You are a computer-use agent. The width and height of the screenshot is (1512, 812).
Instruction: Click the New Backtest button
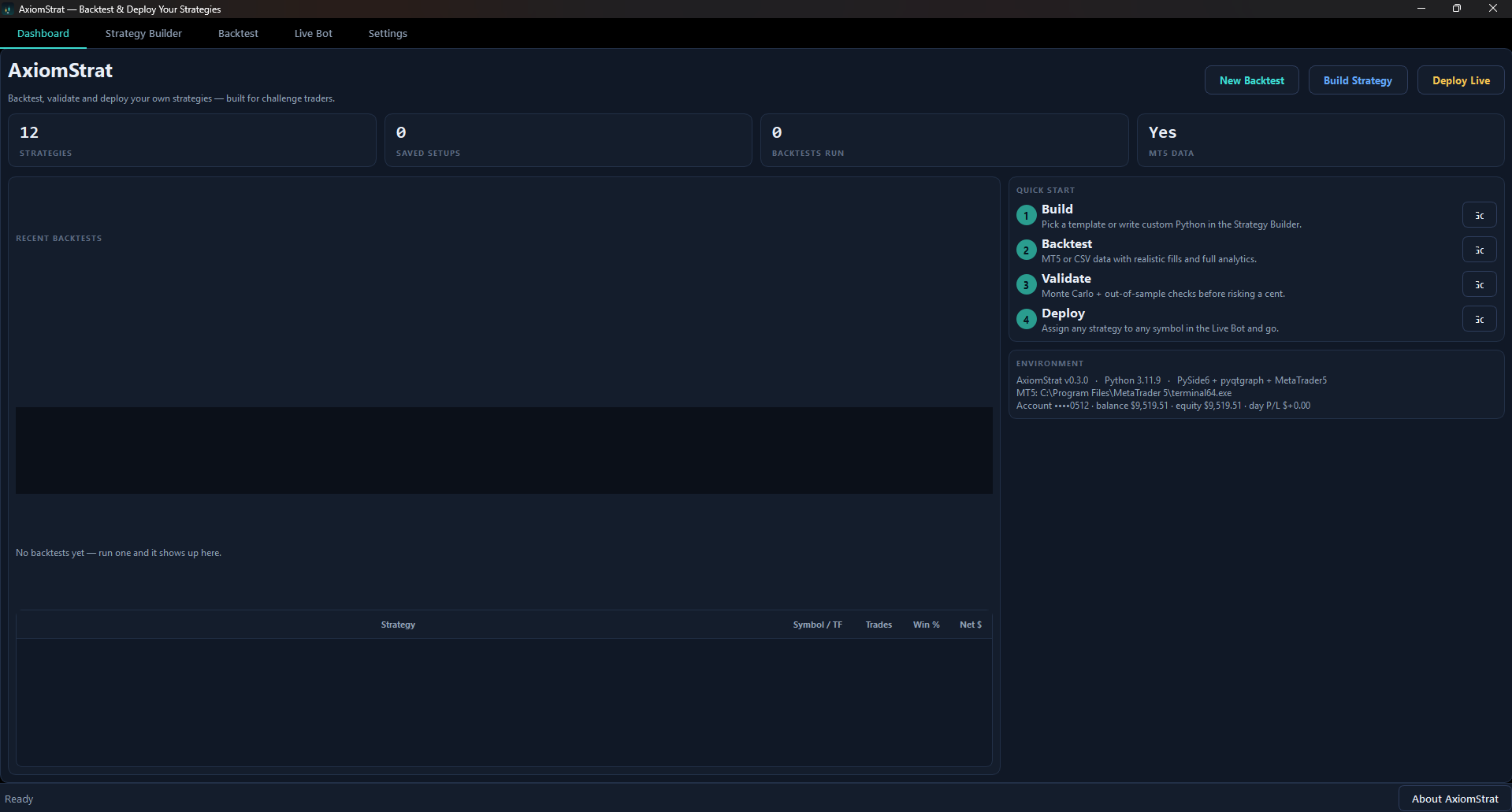pos(1251,80)
